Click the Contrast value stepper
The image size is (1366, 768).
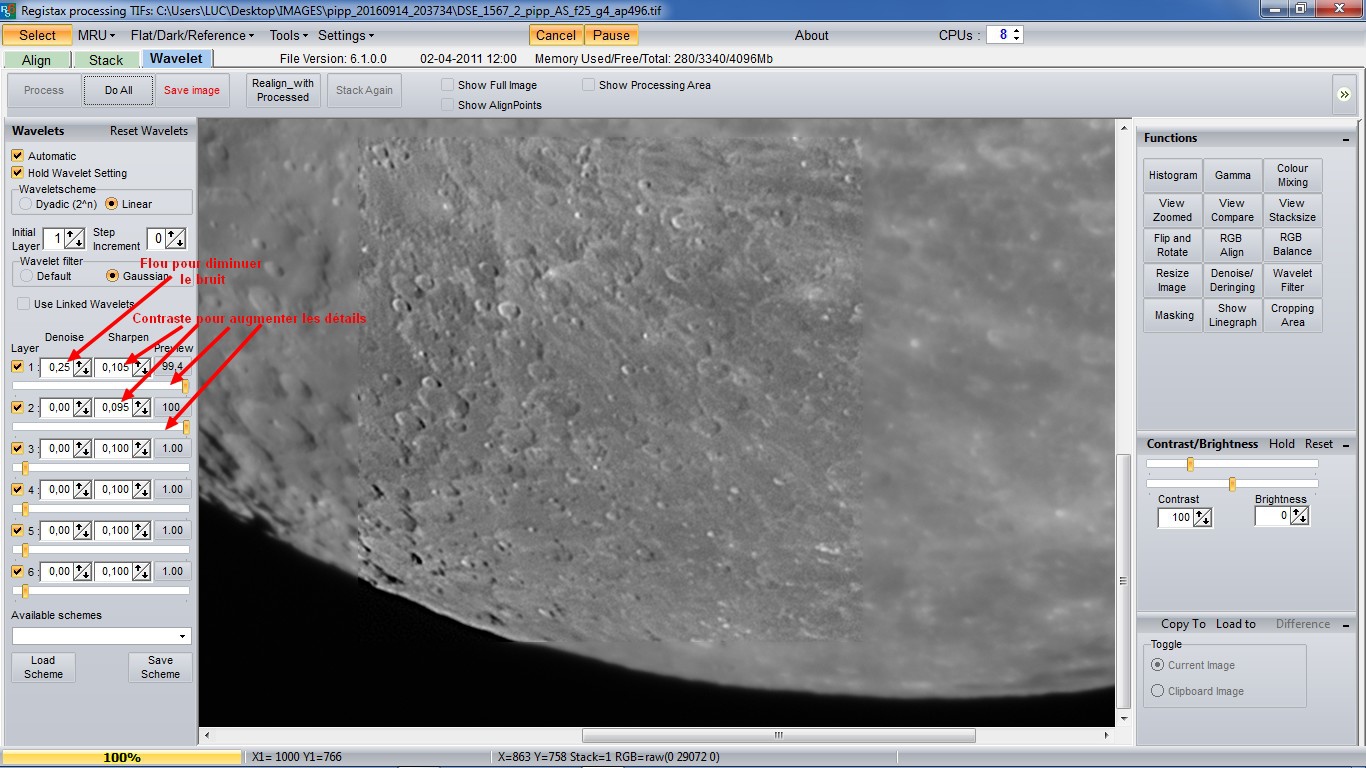tap(1202, 518)
